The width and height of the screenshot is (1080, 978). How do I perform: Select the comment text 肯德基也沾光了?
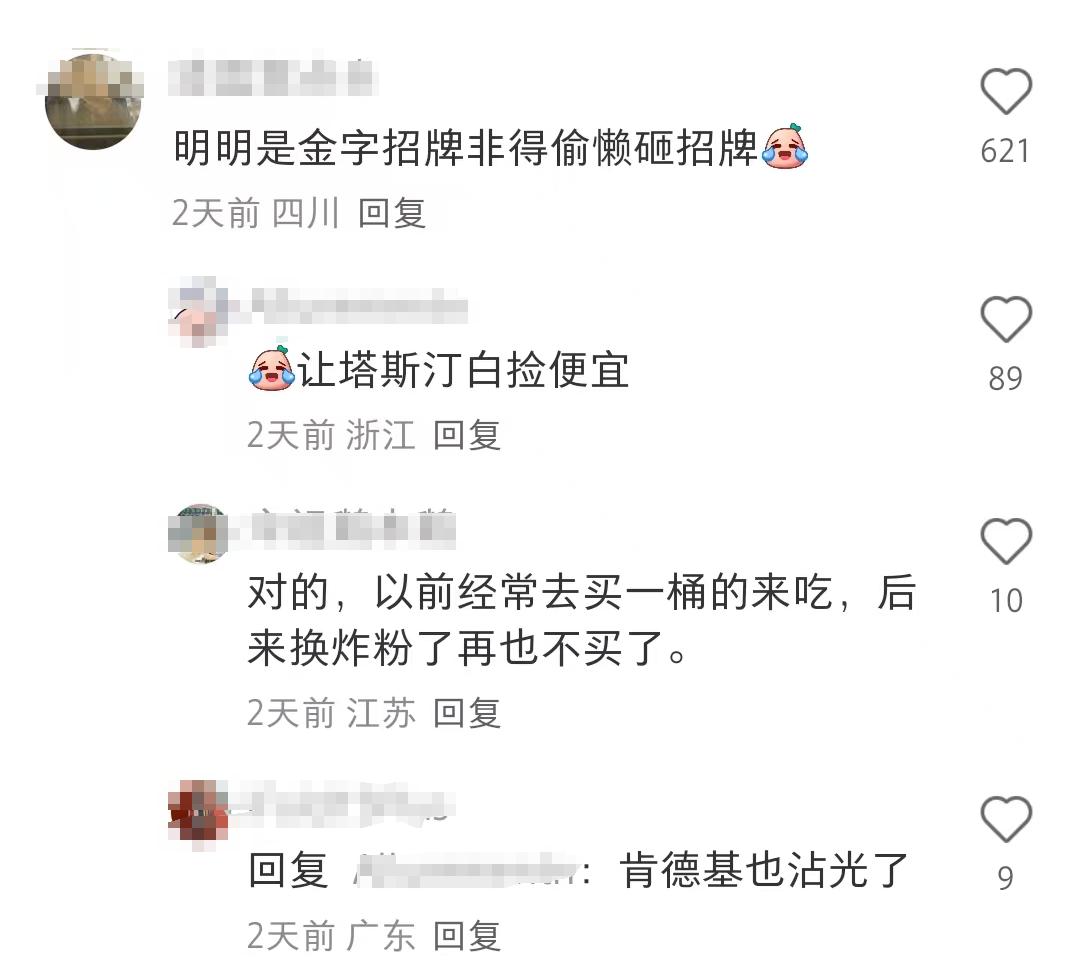tap(764, 871)
